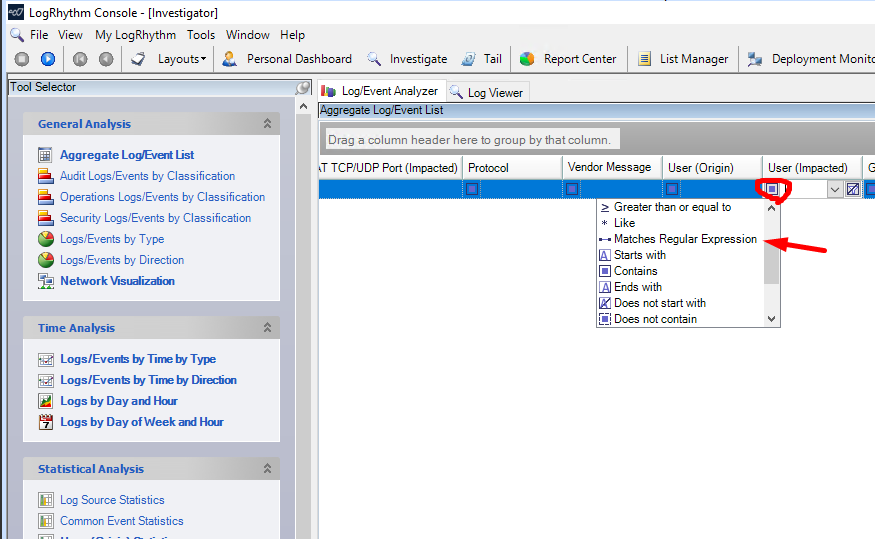Open Deployment Monitor from the toolbar
Screen dimensions: 875x539
[x=823, y=59]
